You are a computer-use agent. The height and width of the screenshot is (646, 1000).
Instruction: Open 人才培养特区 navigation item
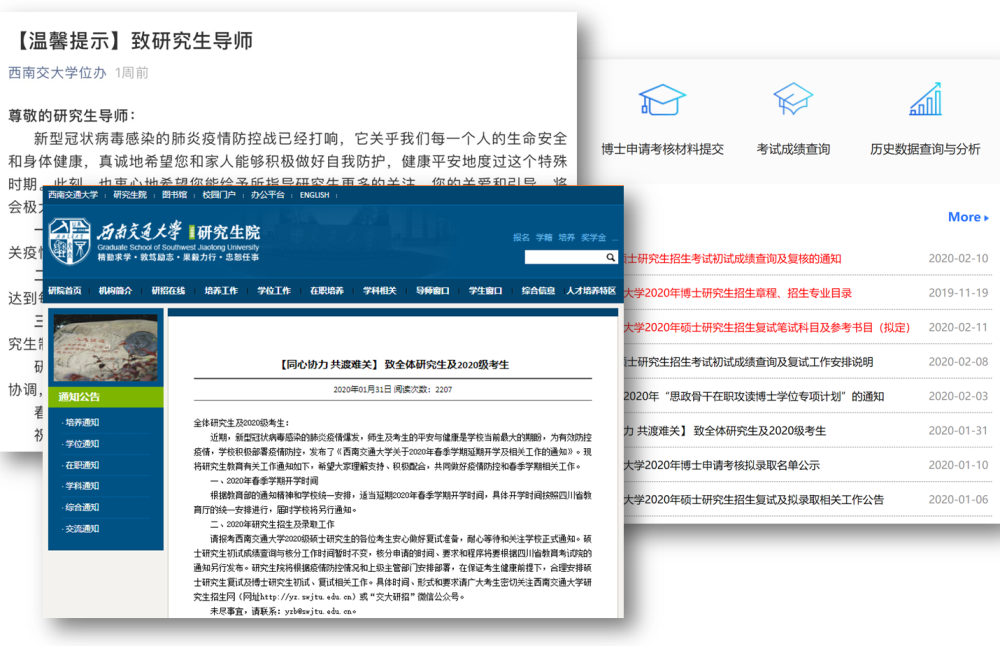(591, 291)
